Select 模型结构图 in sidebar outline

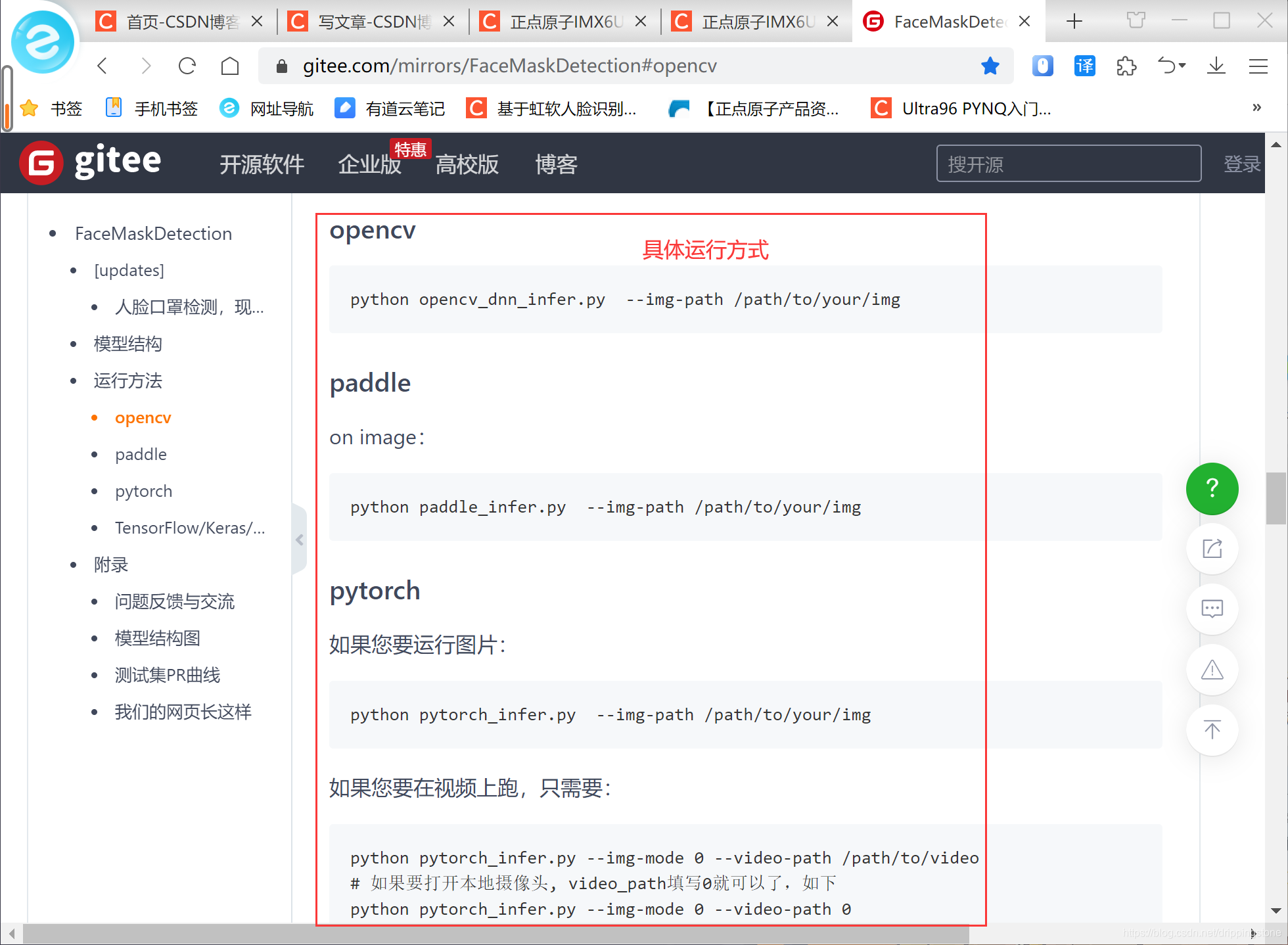[x=157, y=638]
